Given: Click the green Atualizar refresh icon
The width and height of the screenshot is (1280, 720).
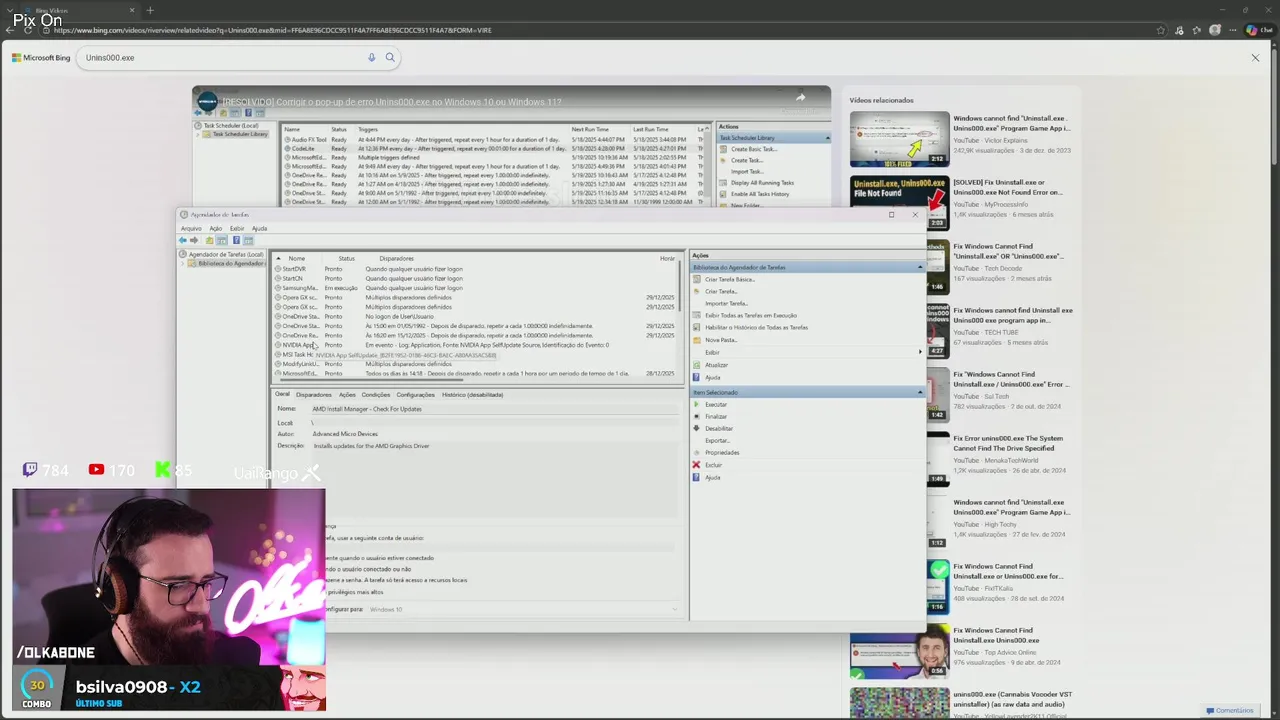Looking at the screenshot, I should pos(697,365).
